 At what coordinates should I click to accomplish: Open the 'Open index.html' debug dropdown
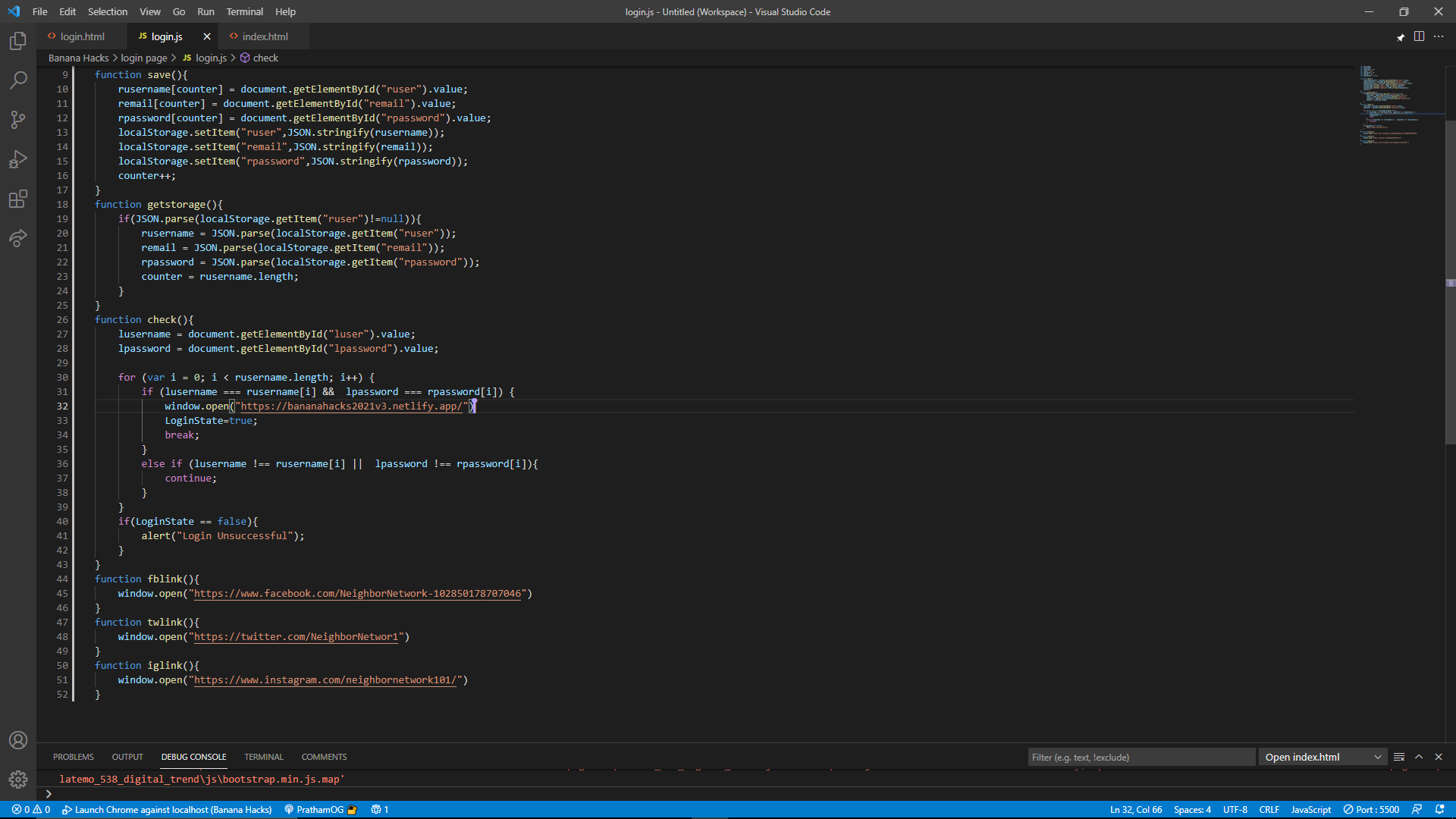1323,757
